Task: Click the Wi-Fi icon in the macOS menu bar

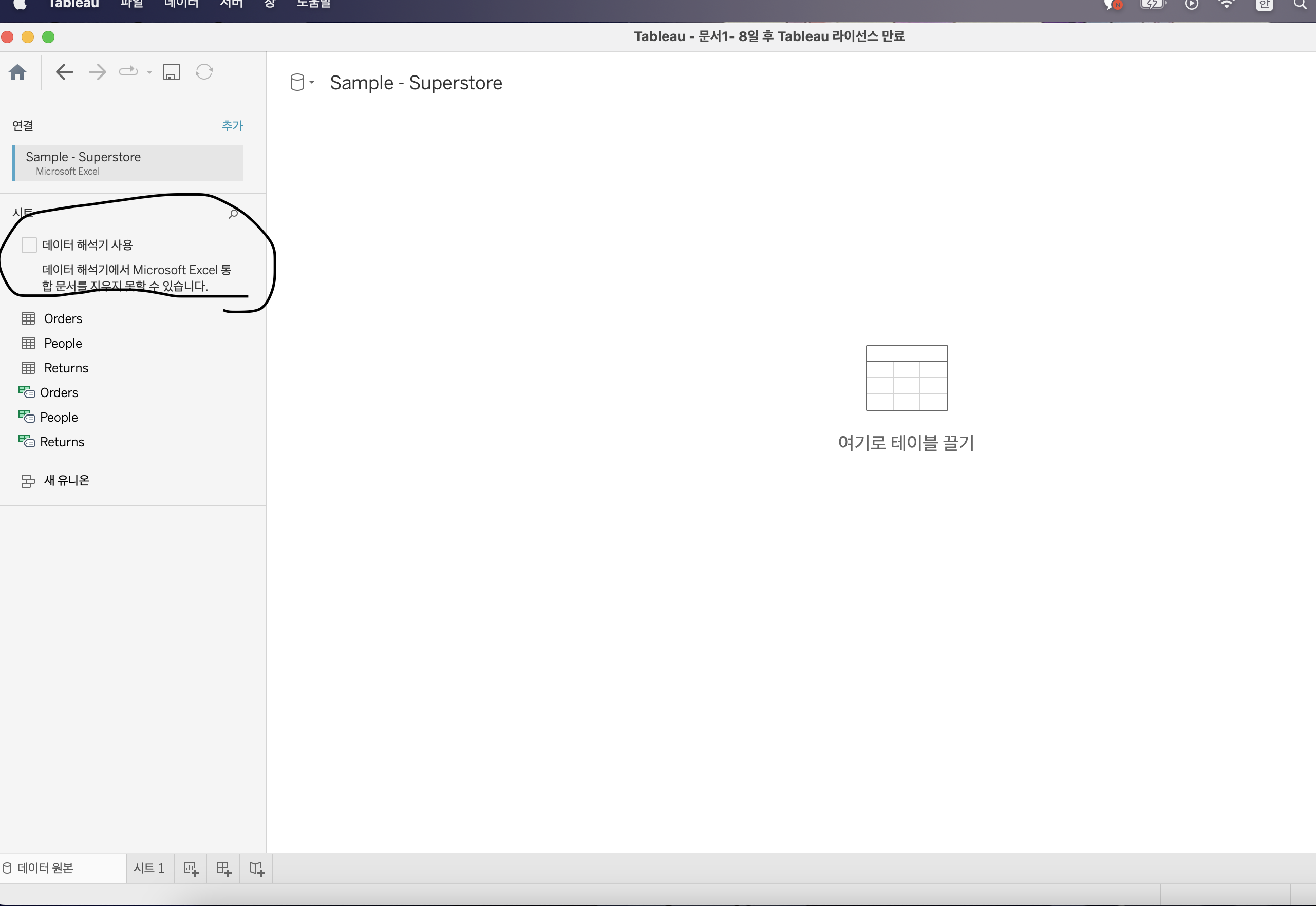Action: (1227, 5)
